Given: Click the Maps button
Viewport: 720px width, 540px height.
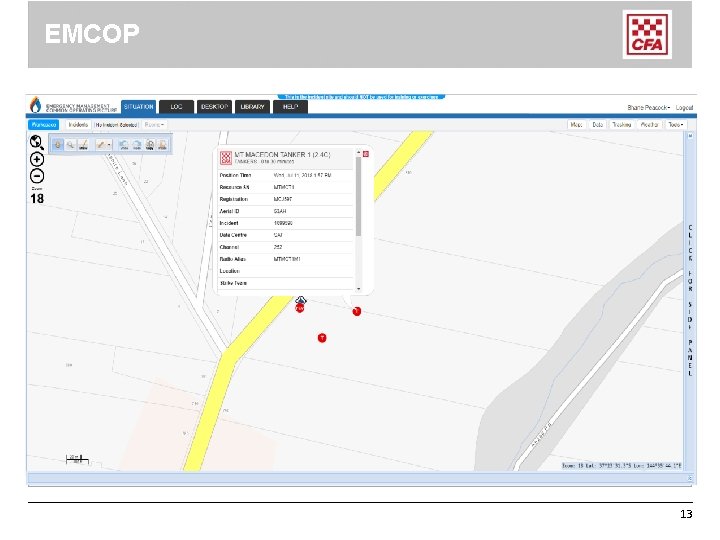Looking at the screenshot, I should [576, 125].
